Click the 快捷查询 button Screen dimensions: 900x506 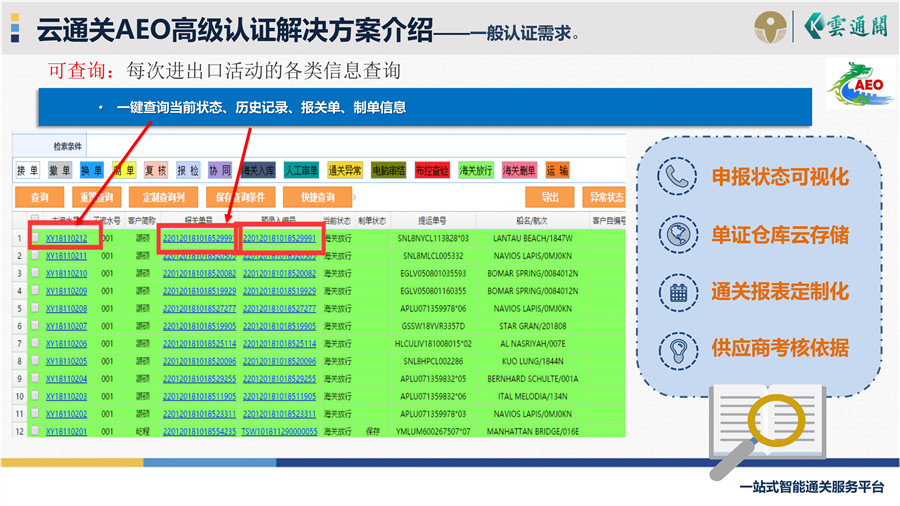[317, 197]
